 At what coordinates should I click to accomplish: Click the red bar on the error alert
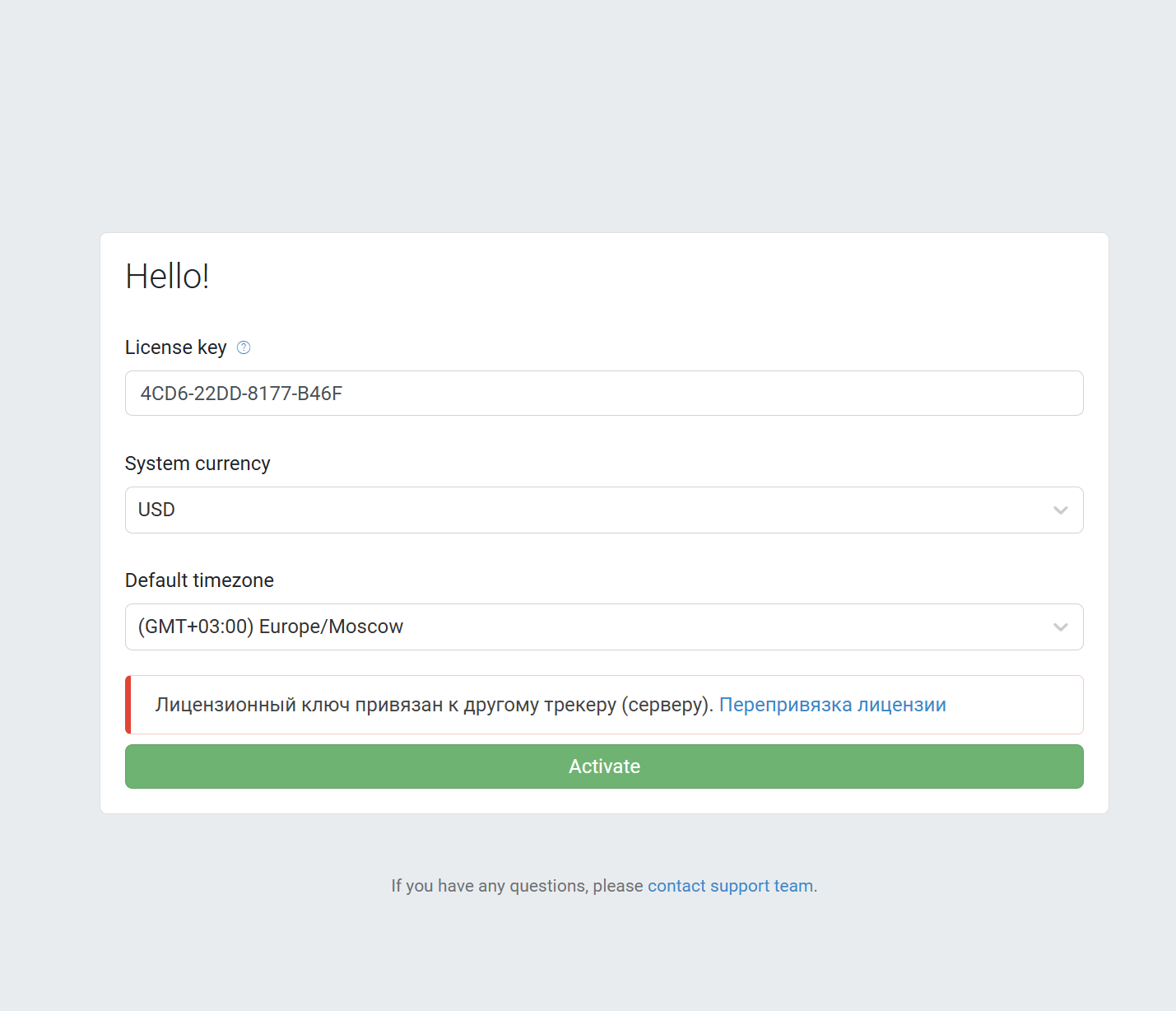(128, 705)
